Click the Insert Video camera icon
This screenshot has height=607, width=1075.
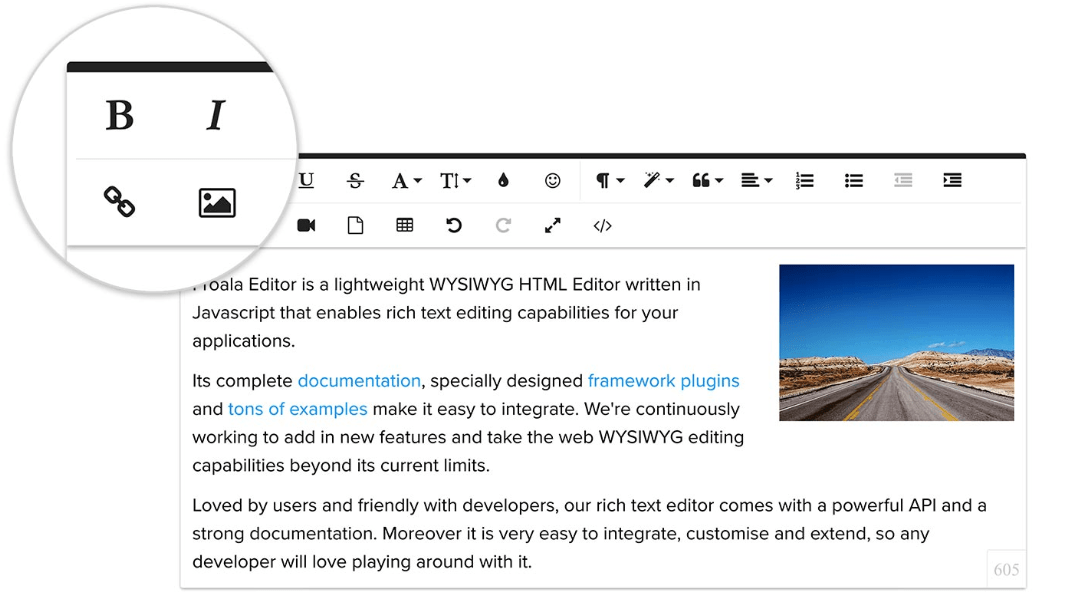point(306,226)
